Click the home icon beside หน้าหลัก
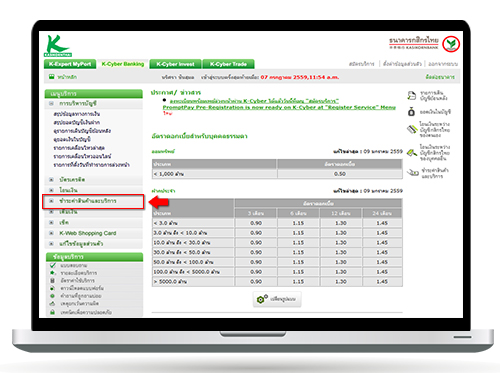 coord(52,77)
